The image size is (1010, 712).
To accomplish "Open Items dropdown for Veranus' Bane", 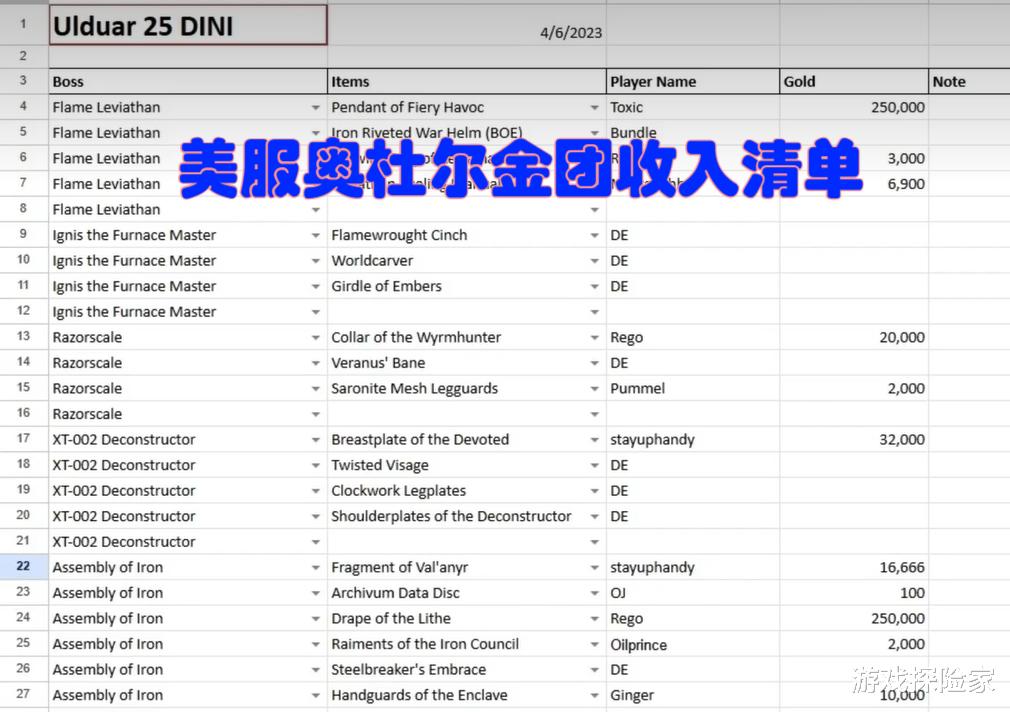I will tap(595, 363).
